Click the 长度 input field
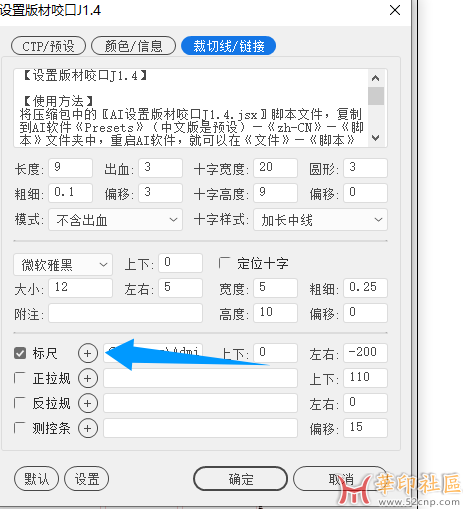Viewport: 464px width, 509px height. [x=71, y=168]
